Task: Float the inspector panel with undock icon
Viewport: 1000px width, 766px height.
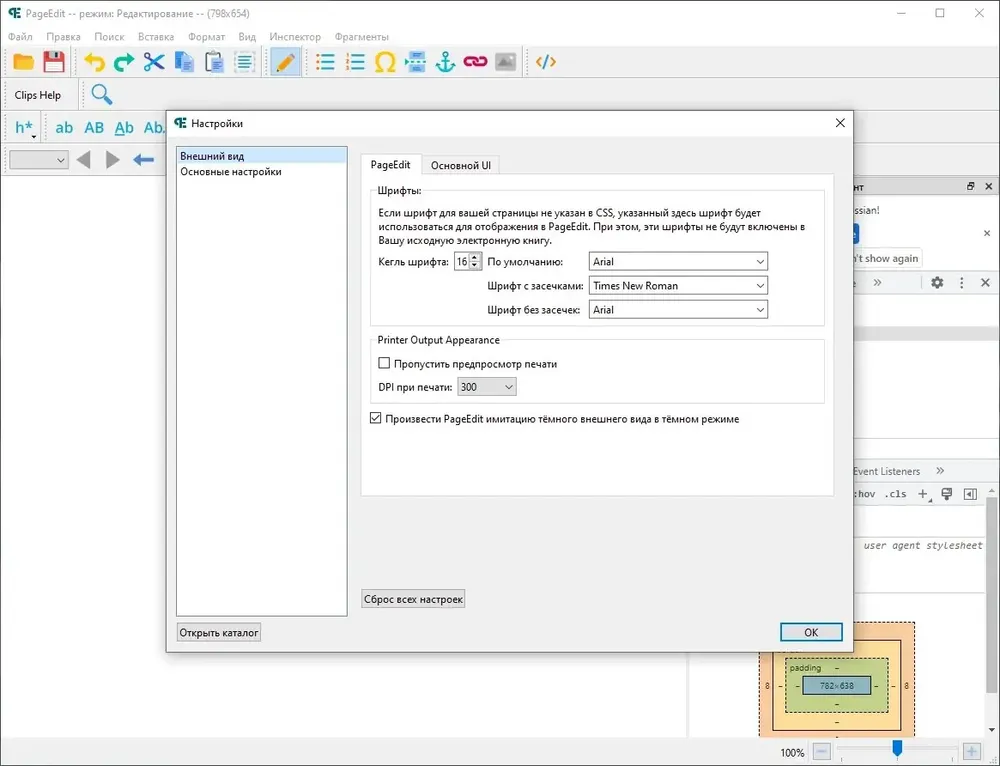Action: (x=970, y=186)
